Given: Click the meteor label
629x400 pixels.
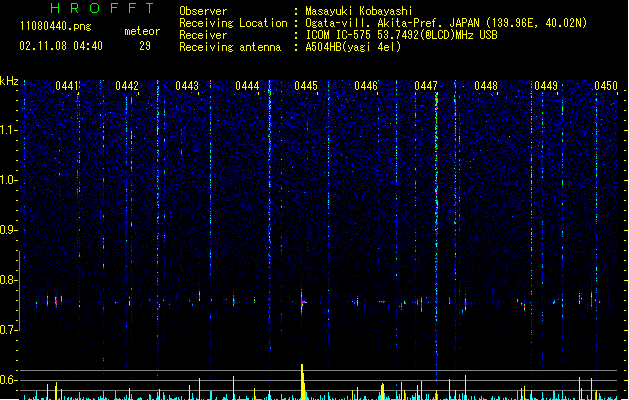Looking at the screenshot, I should coord(142,31).
